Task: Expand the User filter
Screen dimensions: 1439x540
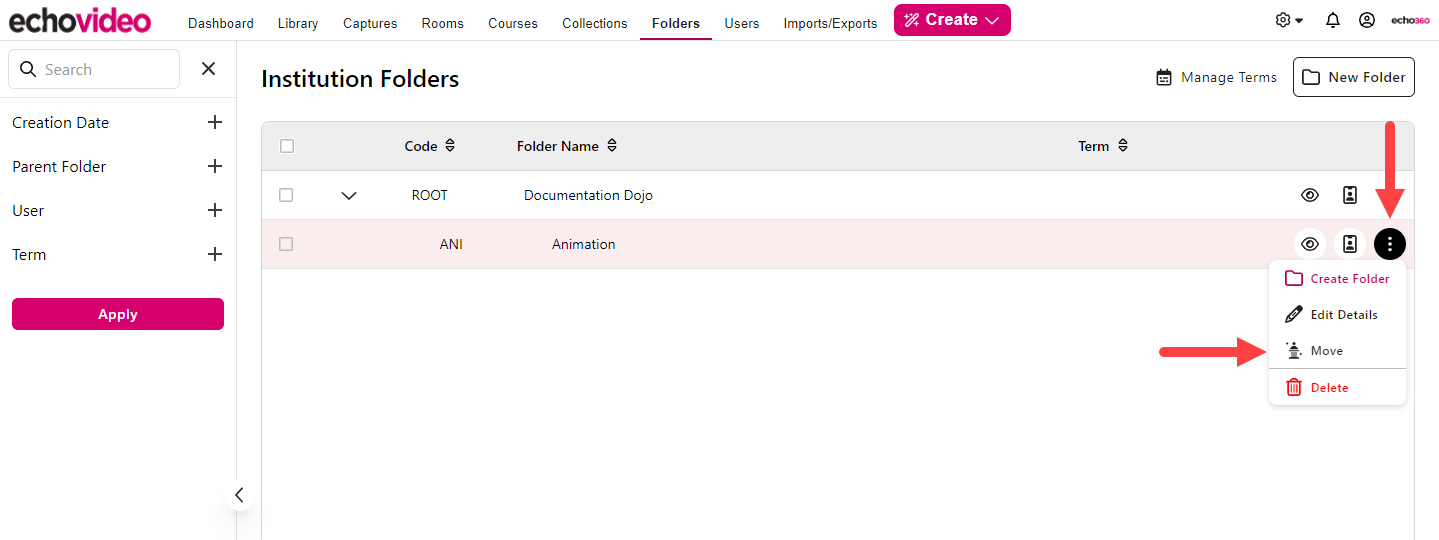Action: pyautogui.click(x=214, y=210)
